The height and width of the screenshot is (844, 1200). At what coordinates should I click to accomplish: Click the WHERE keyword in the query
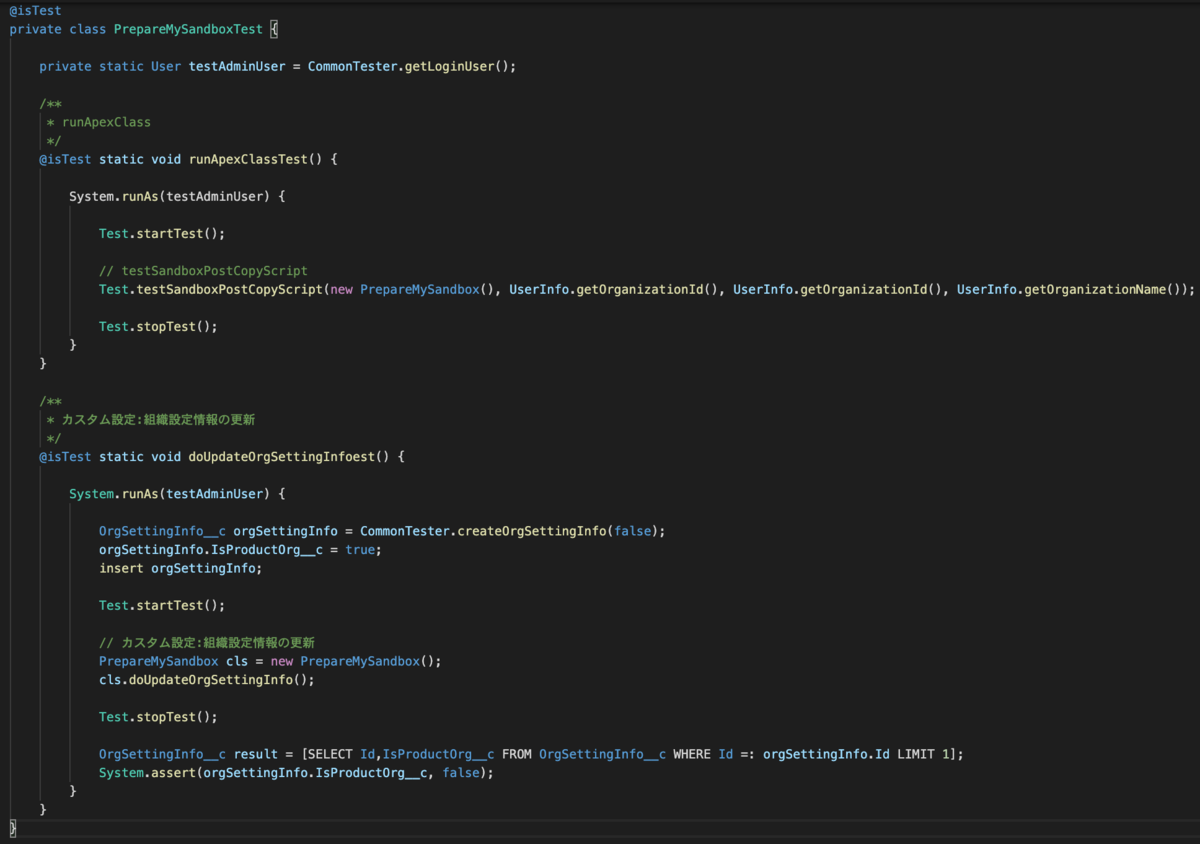tap(692, 754)
